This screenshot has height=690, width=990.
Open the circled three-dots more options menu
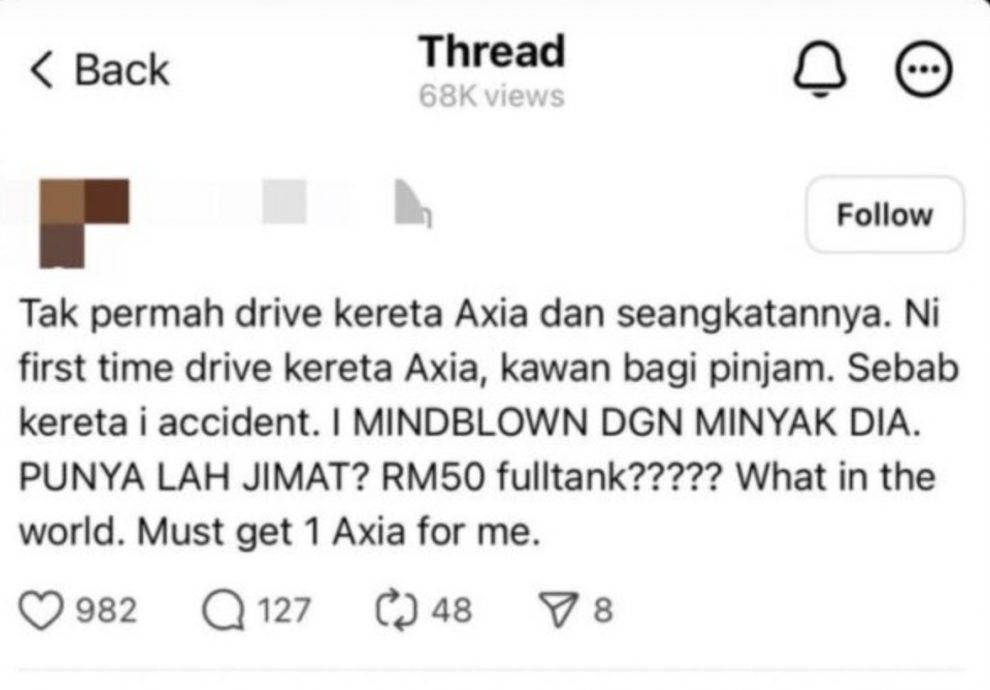pos(924,69)
